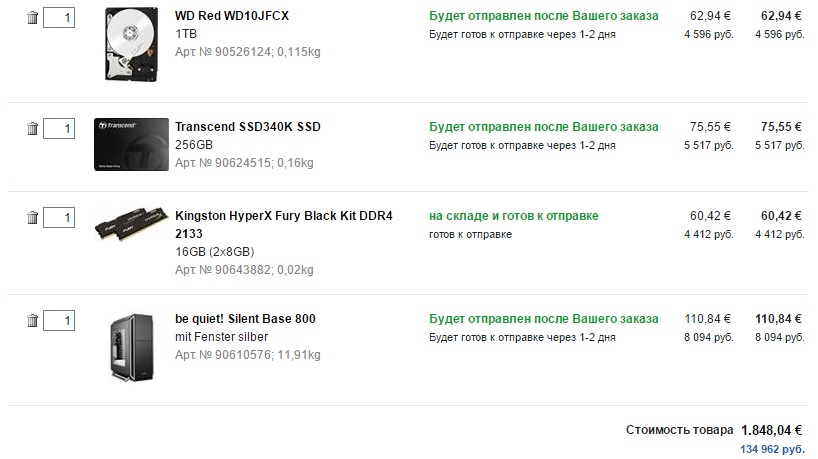Follow Kingston HyperX Fury Black Kit link
The height and width of the screenshot is (459, 818).
[x=284, y=216]
